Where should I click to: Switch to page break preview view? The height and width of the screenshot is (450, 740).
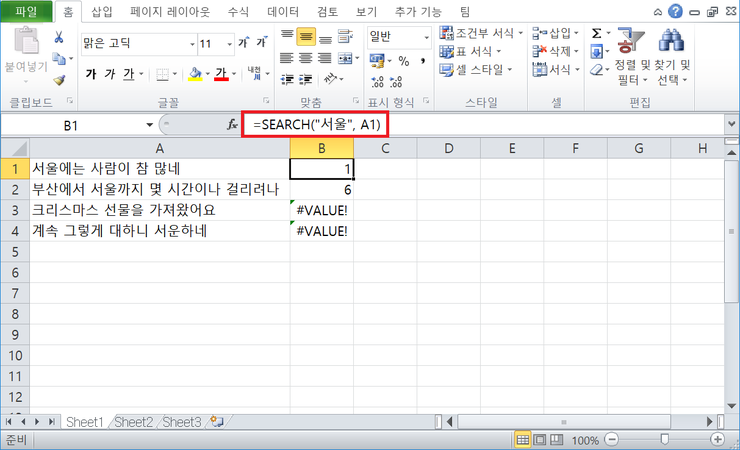559,440
